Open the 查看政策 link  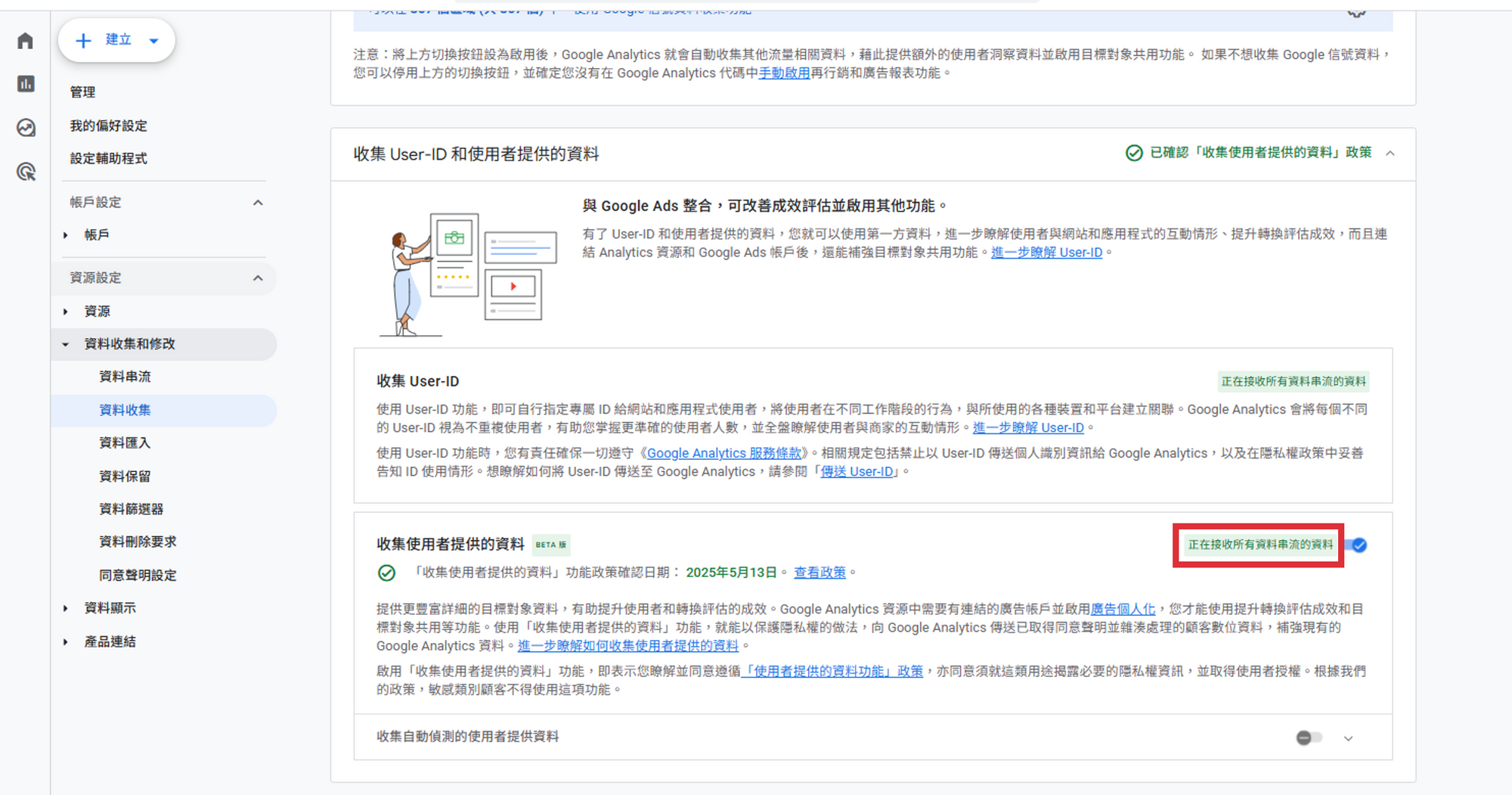pyautogui.click(x=820, y=573)
